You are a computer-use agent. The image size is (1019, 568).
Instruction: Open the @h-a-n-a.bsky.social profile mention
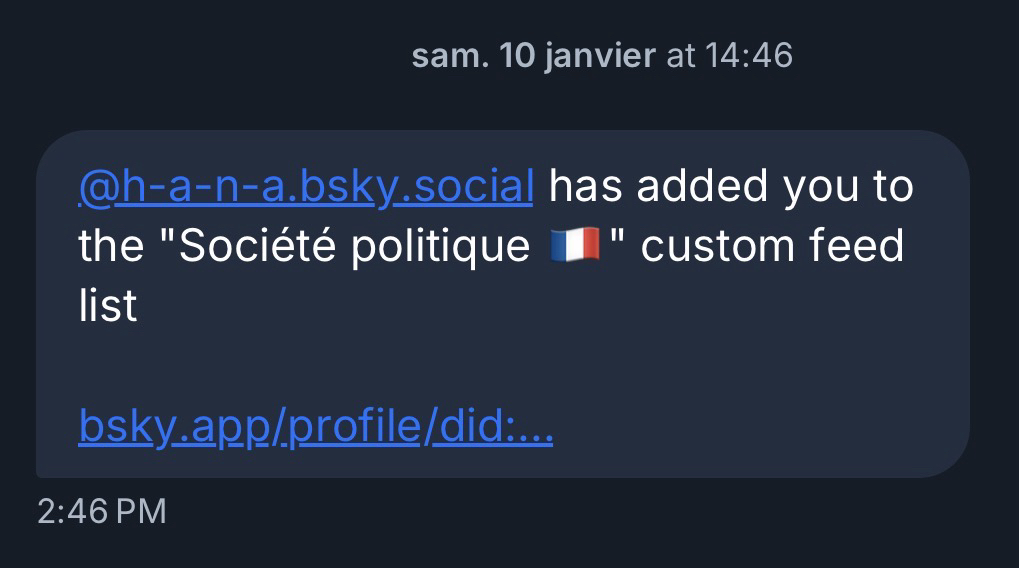point(305,187)
